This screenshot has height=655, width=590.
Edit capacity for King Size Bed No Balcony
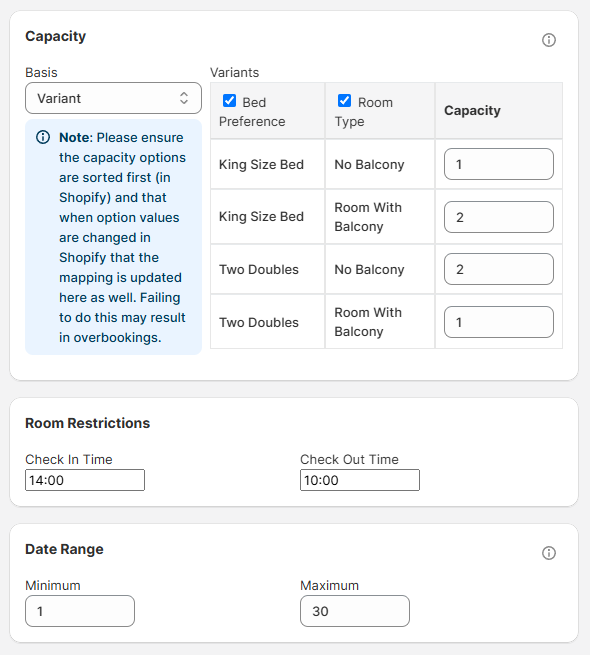[x=498, y=164]
